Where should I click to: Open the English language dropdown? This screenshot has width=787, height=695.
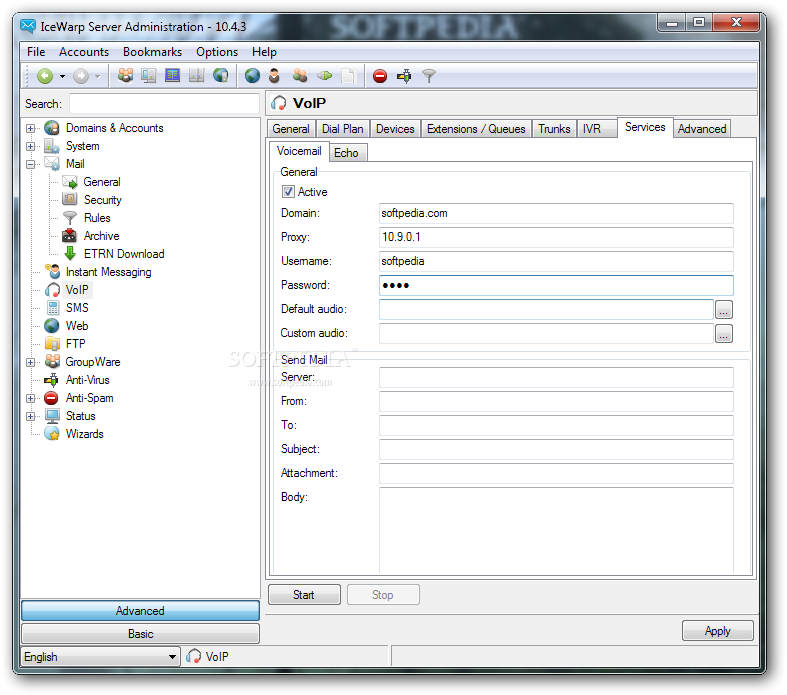pos(100,657)
